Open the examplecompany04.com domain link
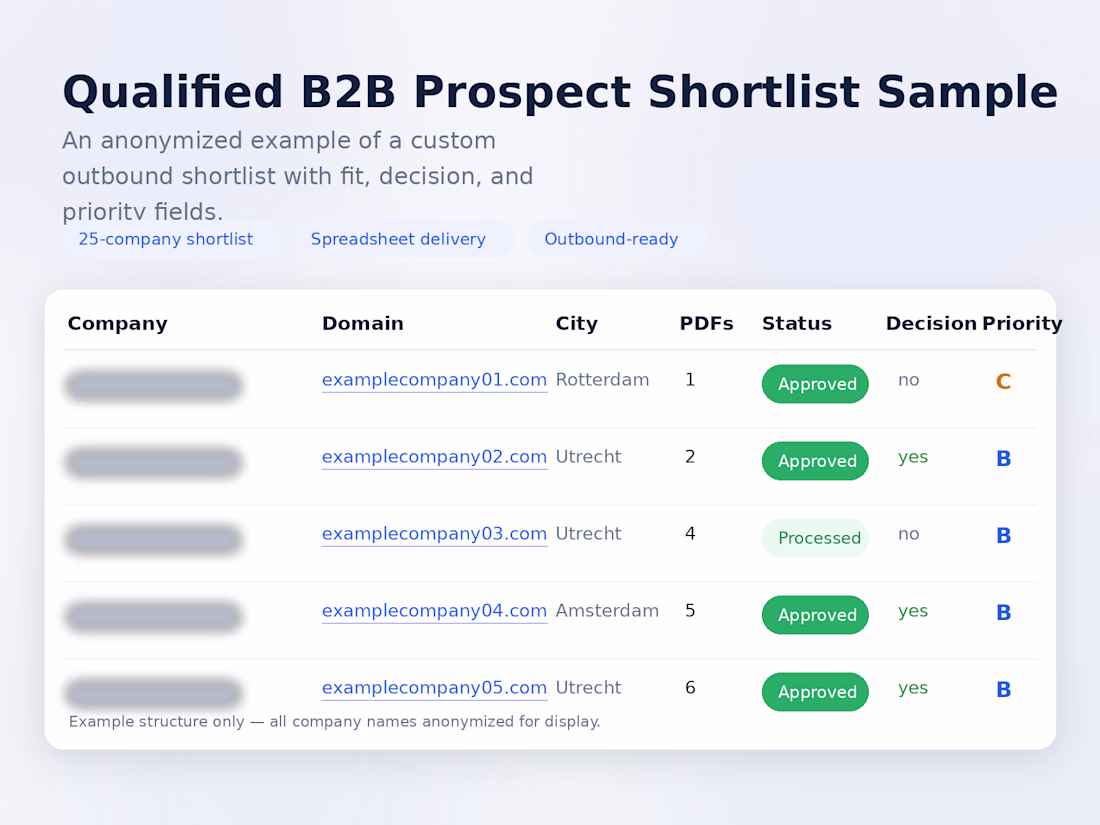This screenshot has width=1100, height=825. [434, 611]
